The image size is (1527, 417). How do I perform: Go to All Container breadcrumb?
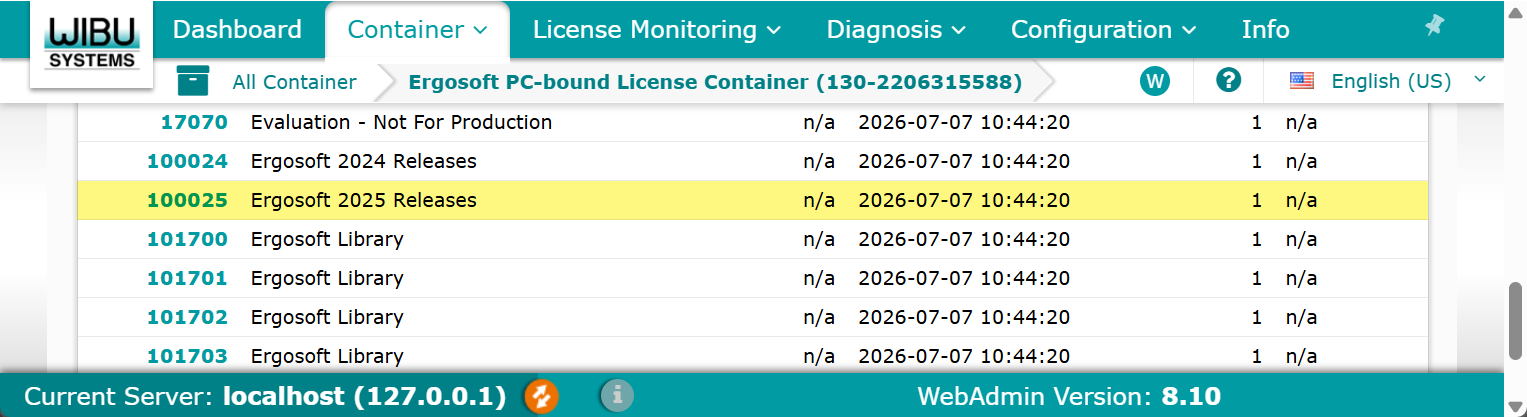pos(294,82)
